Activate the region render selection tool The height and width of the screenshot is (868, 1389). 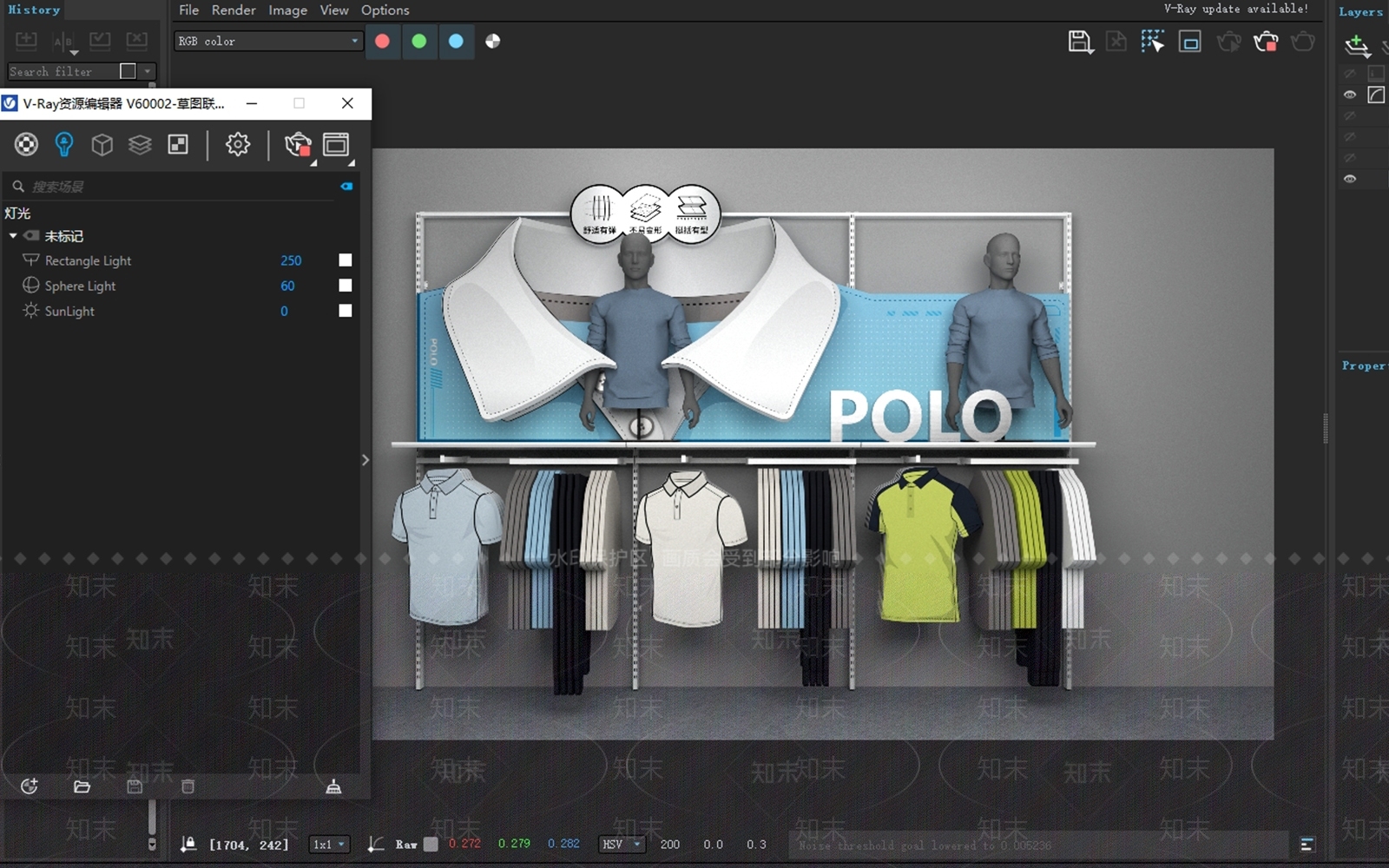[1153, 42]
